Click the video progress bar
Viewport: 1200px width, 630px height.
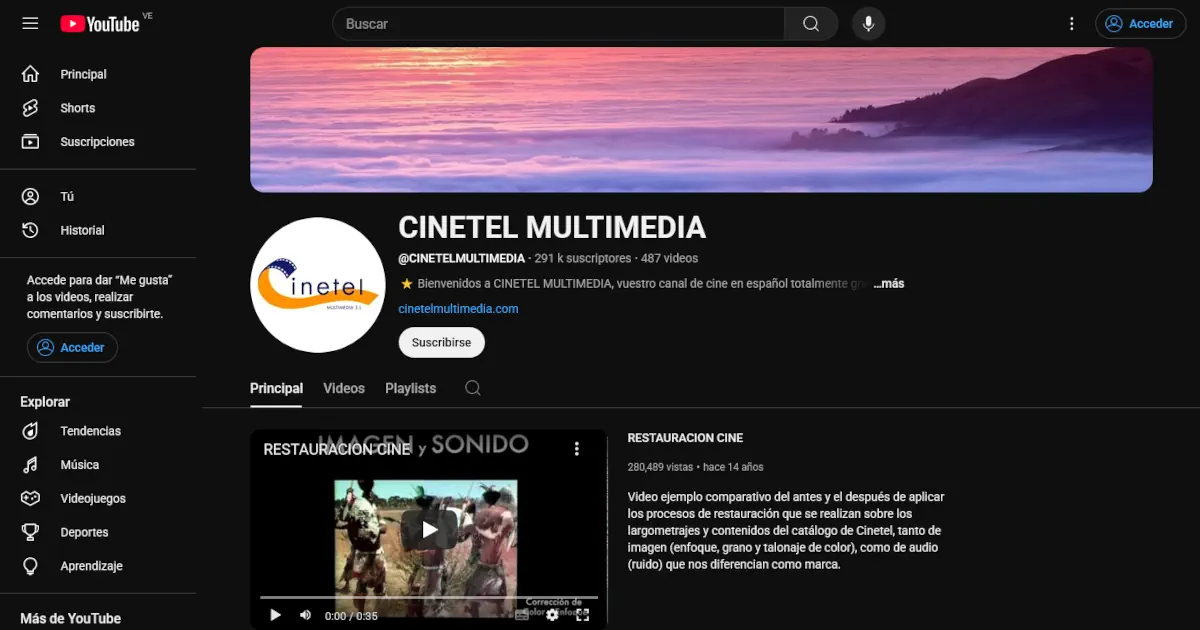tap(428, 598)
